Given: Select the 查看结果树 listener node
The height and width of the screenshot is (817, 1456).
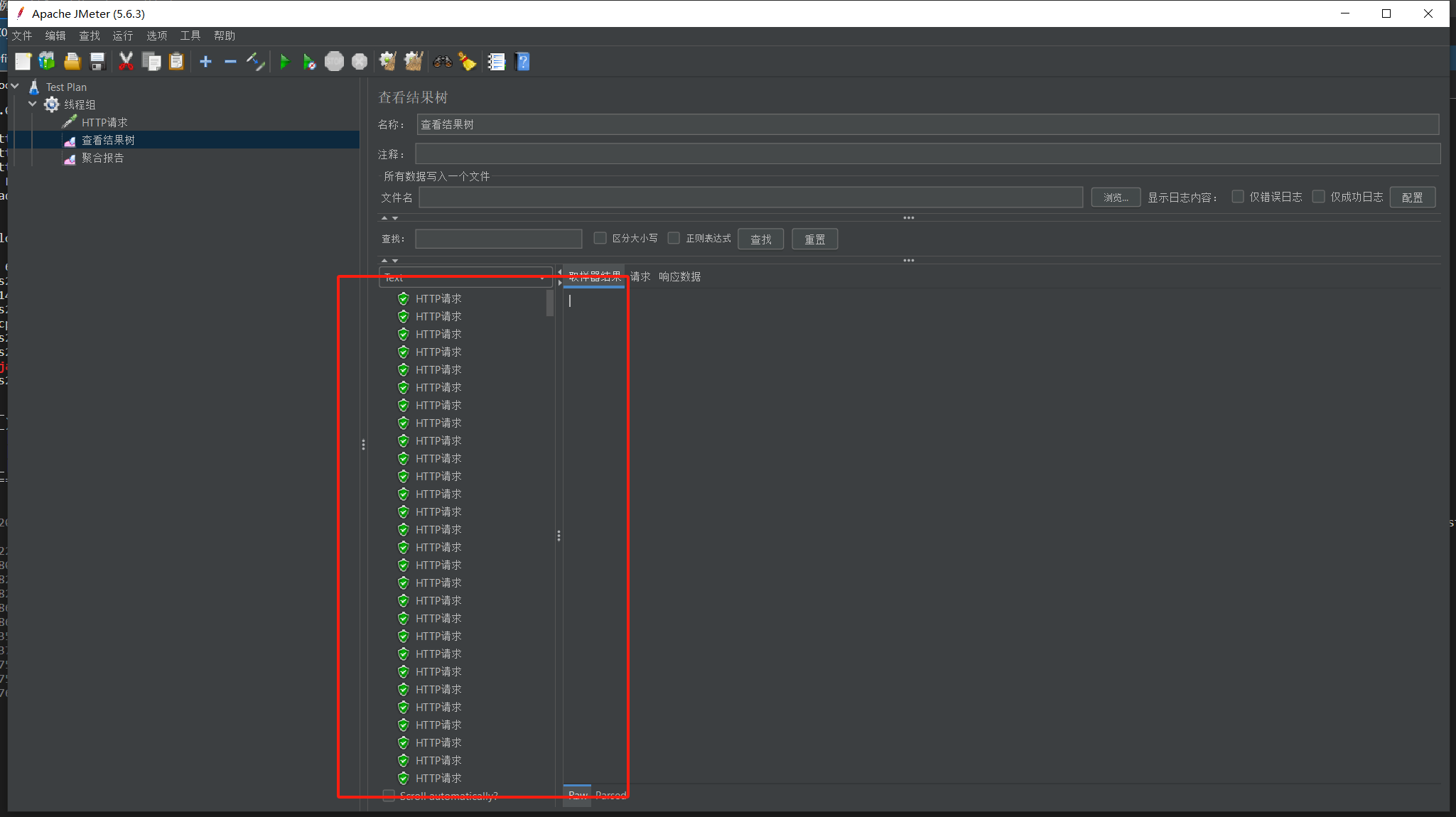Looking at the screenshot, I should pos(108,140).
